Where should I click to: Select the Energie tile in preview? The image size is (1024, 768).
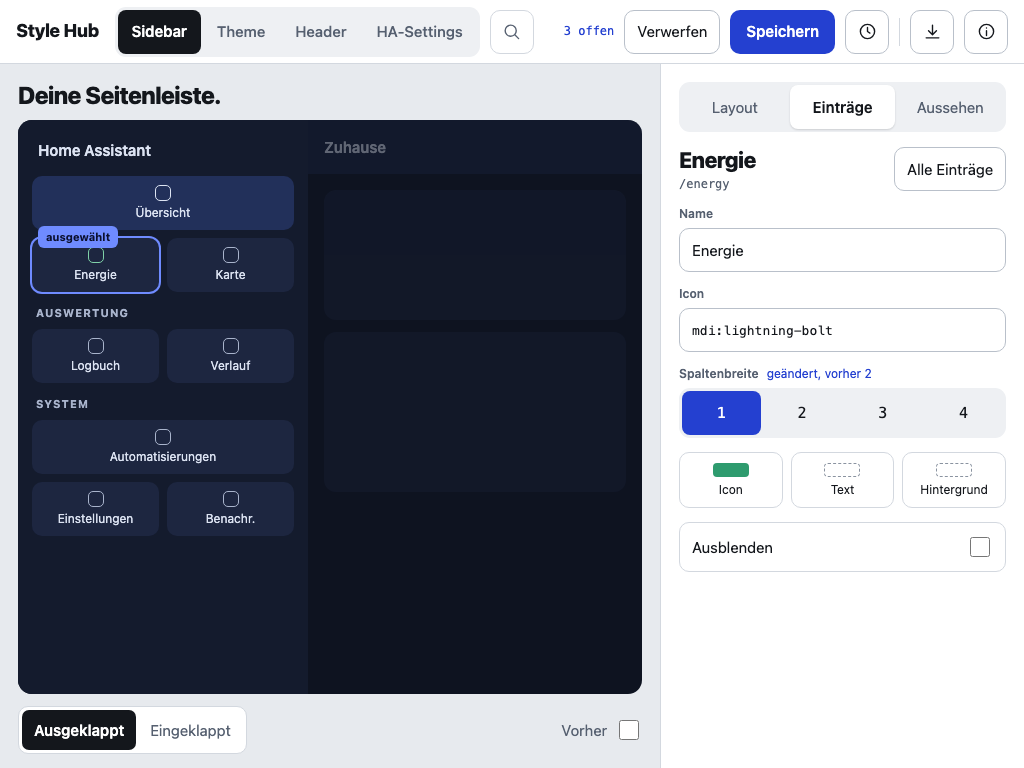click(95, 264)
